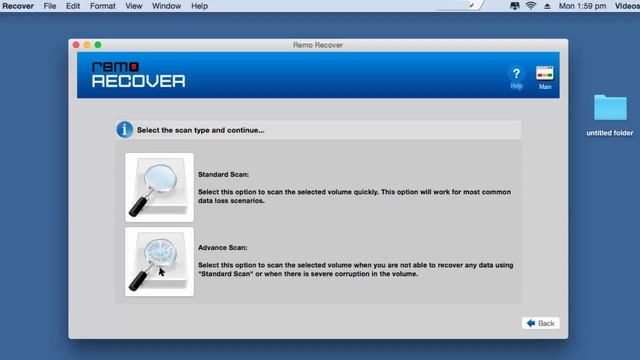
Task: Open the Recover app menu
Action: pos(18,6)
